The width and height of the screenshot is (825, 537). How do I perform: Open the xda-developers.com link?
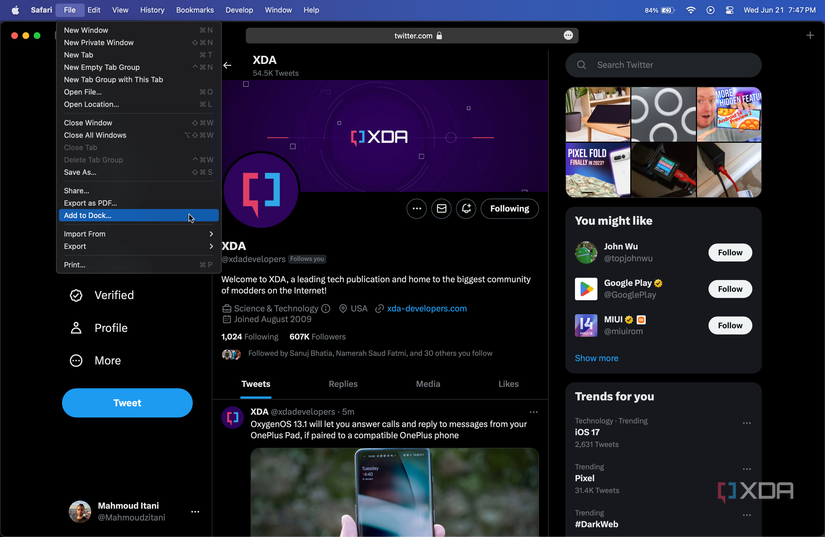coord(427,309)
